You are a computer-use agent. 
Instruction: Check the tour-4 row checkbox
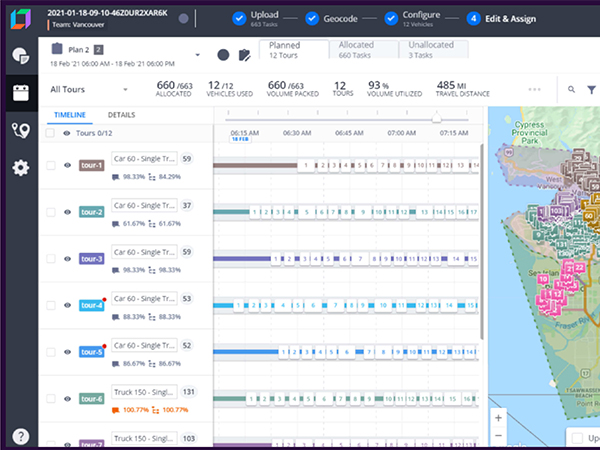[51, 305]
